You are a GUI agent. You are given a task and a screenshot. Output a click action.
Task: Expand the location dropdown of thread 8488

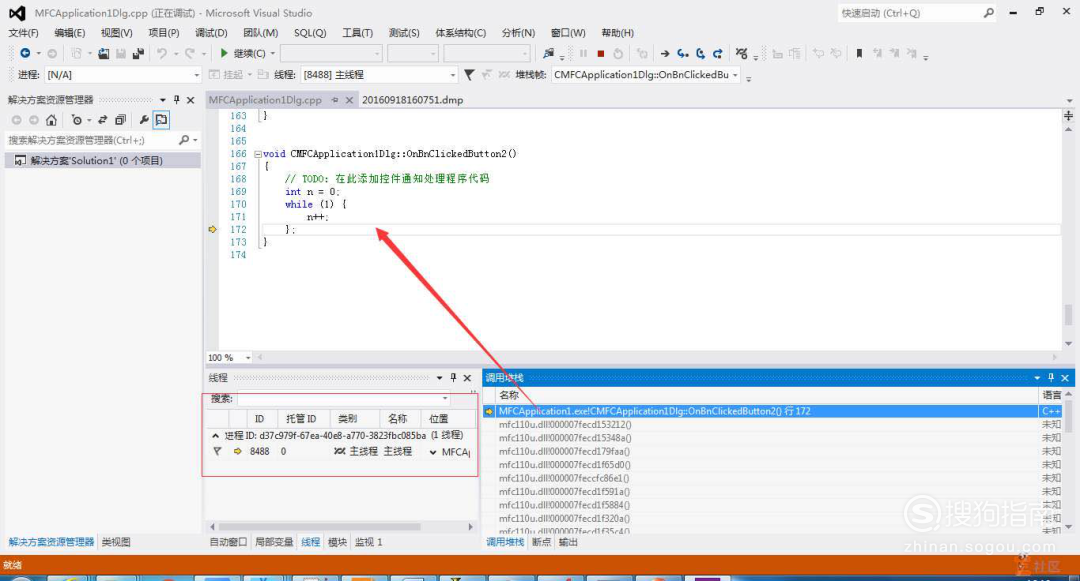tap(433, 452)
